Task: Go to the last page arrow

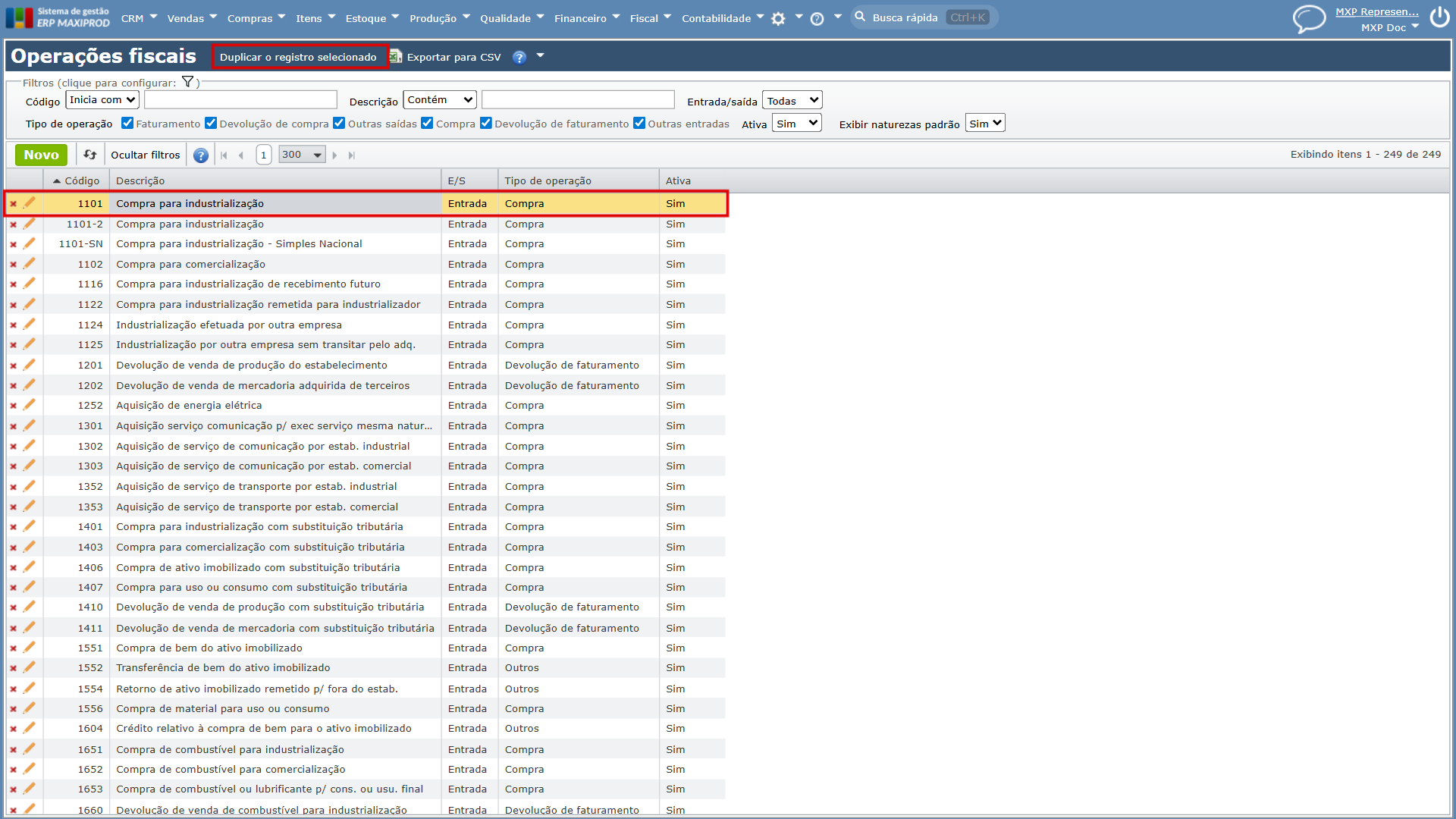Action: (x=351, y=155)
